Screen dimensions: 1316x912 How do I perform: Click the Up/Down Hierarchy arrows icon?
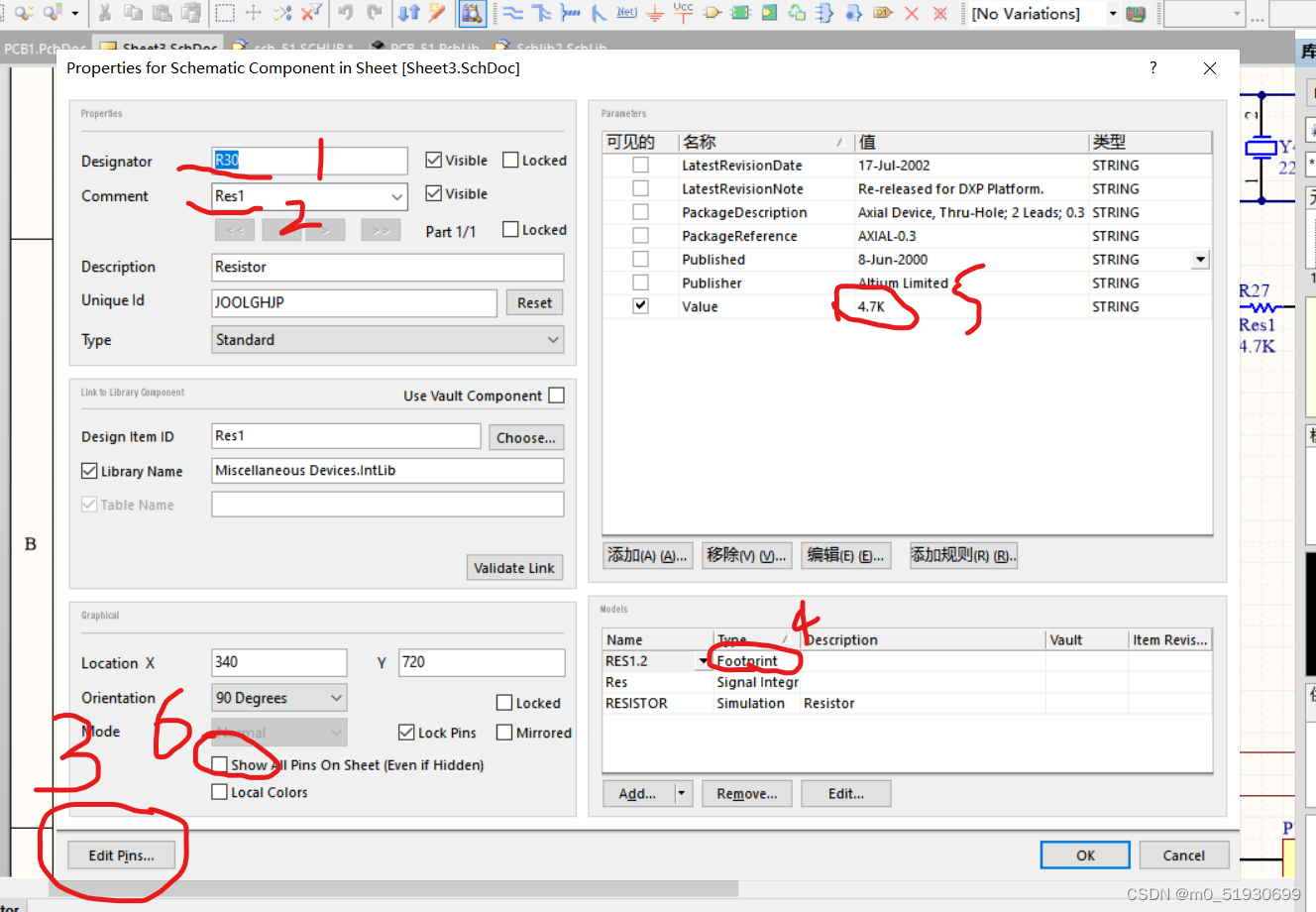coord(409,13)
